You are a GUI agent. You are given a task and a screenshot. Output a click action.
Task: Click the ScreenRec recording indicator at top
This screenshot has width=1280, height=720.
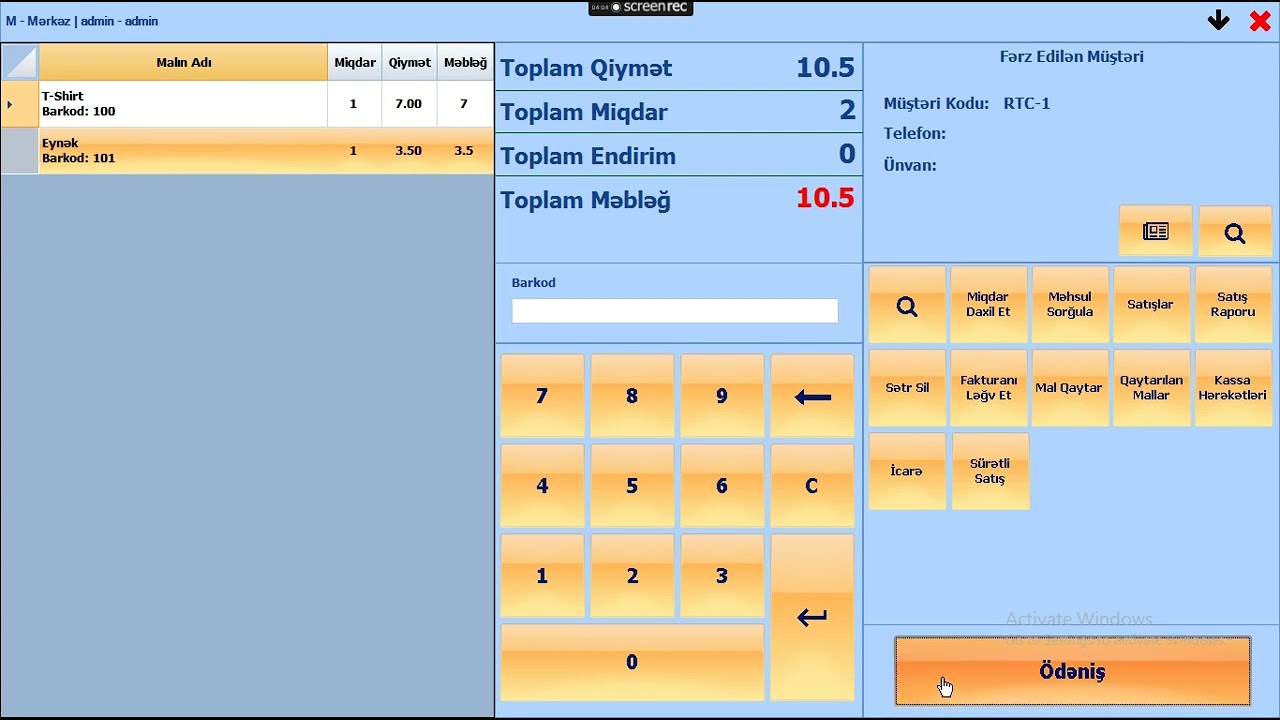point(640,7)
